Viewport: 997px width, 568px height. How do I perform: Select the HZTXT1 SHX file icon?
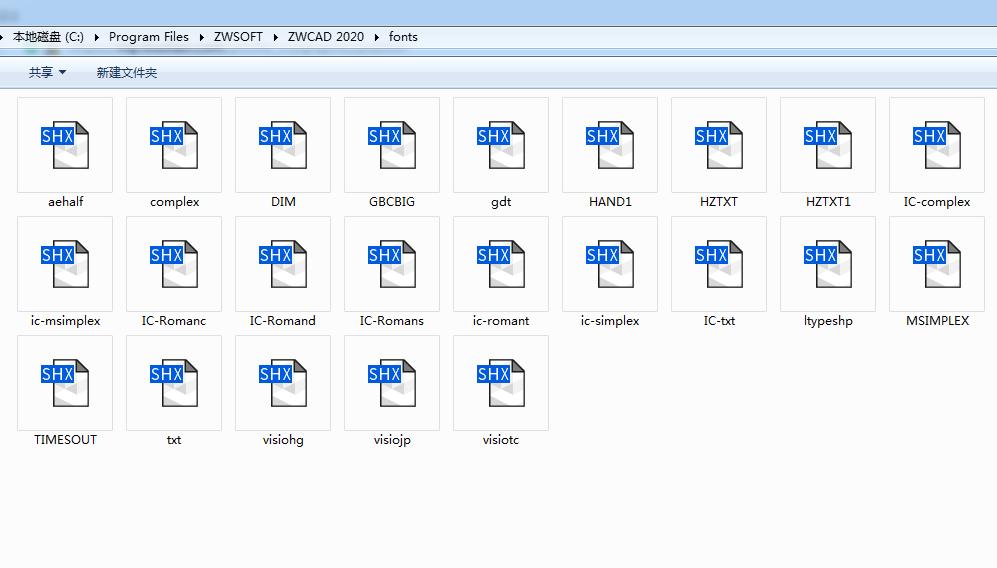pos(828,145)
